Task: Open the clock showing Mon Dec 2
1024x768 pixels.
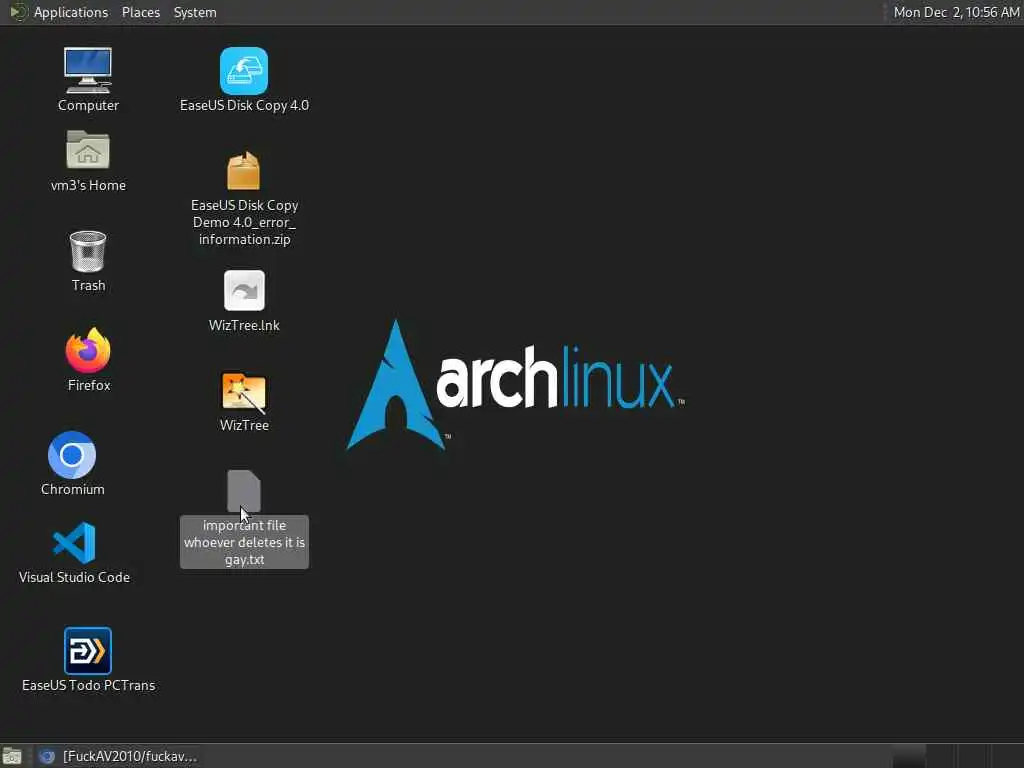Action: coord(956,12)
